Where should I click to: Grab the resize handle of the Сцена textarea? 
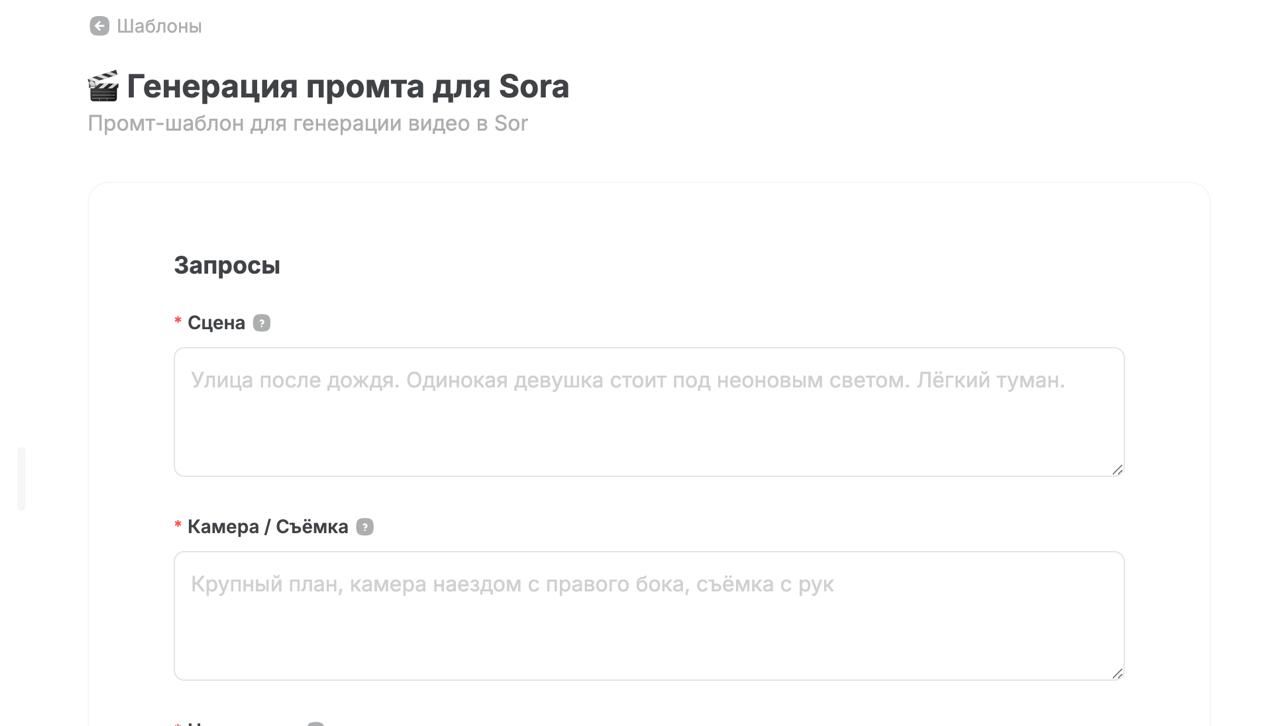pyautogui.click(x=1117, y=469)
